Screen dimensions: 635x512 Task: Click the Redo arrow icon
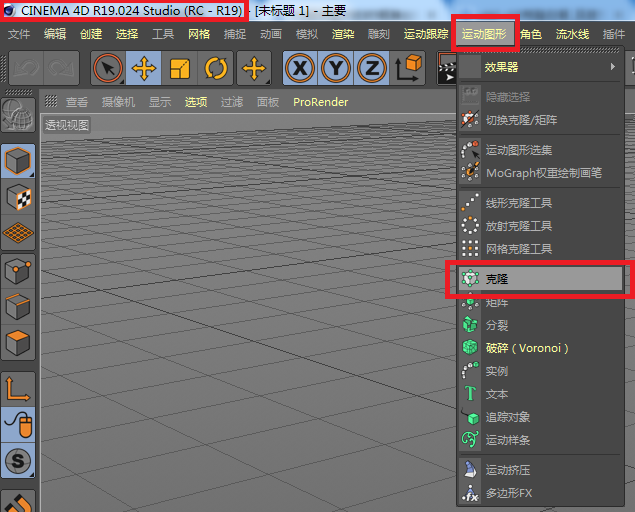(61, 68)
